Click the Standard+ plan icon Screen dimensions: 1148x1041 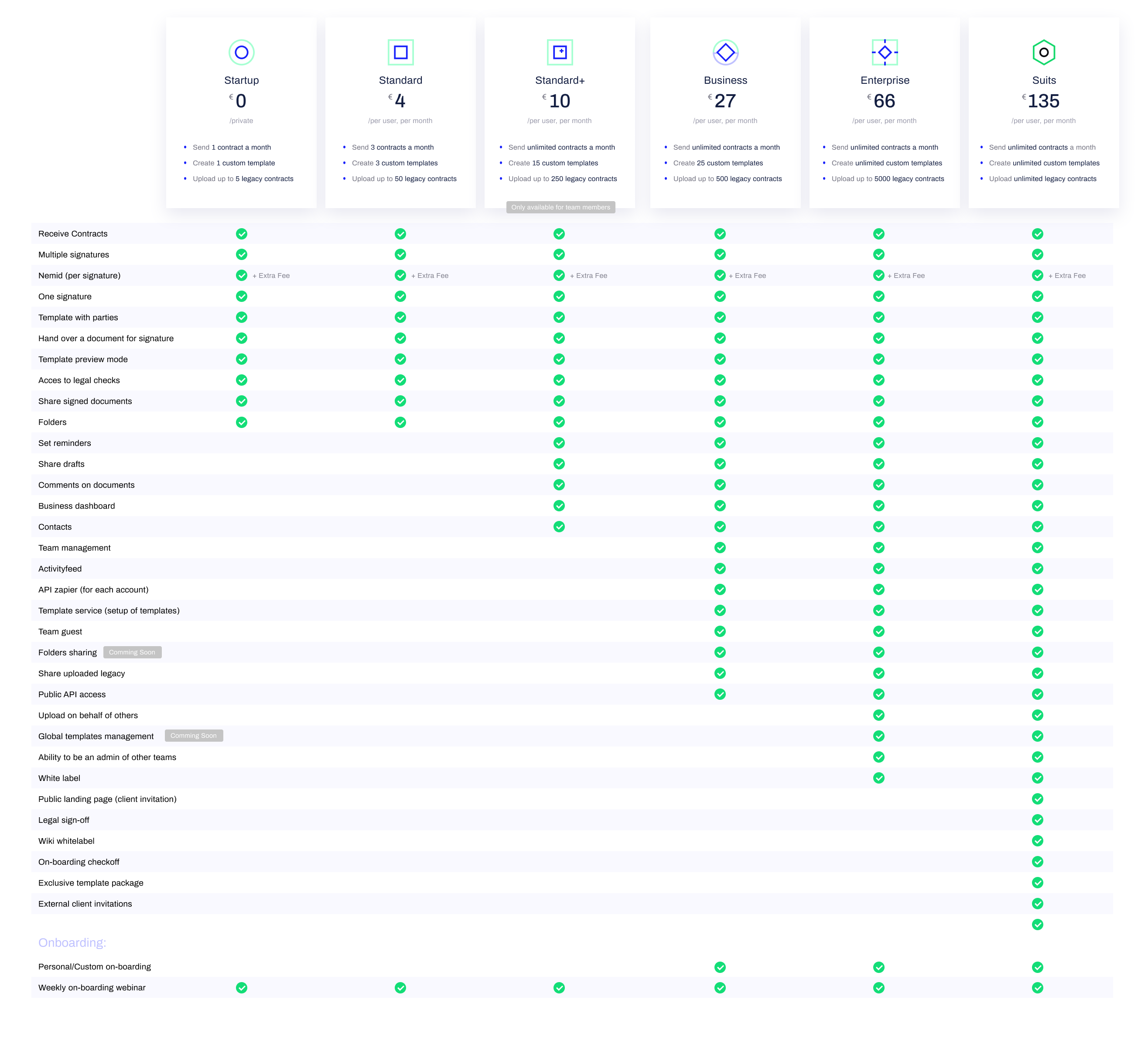pos(560,52)
